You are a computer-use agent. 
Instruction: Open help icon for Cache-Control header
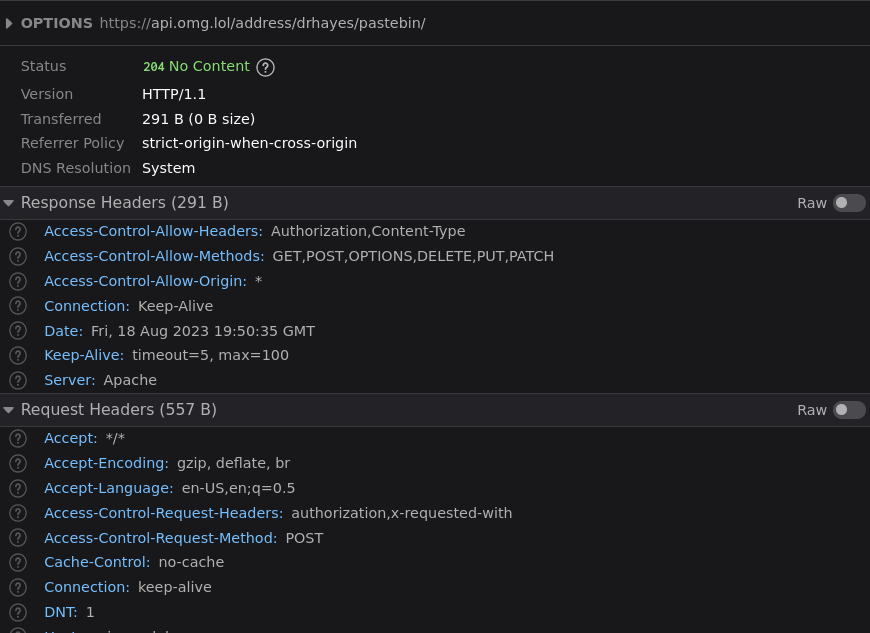(x=18, y=563)
